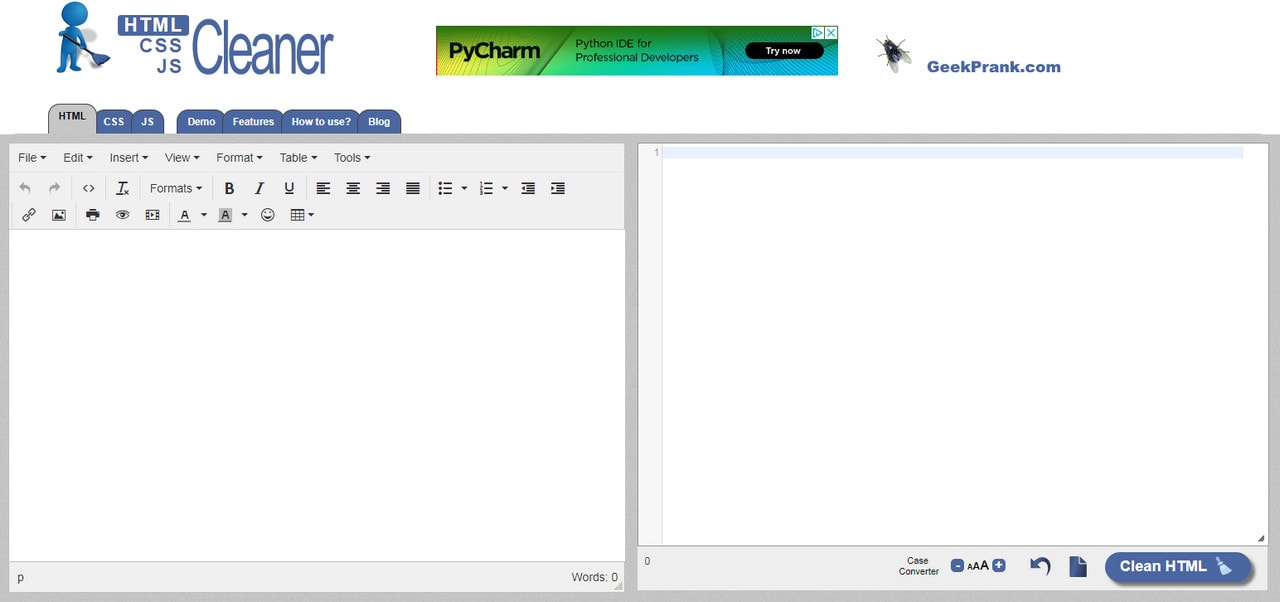Open the text color picker arrow
This screenshot has height=602, width=1280.
click(204, 215)
